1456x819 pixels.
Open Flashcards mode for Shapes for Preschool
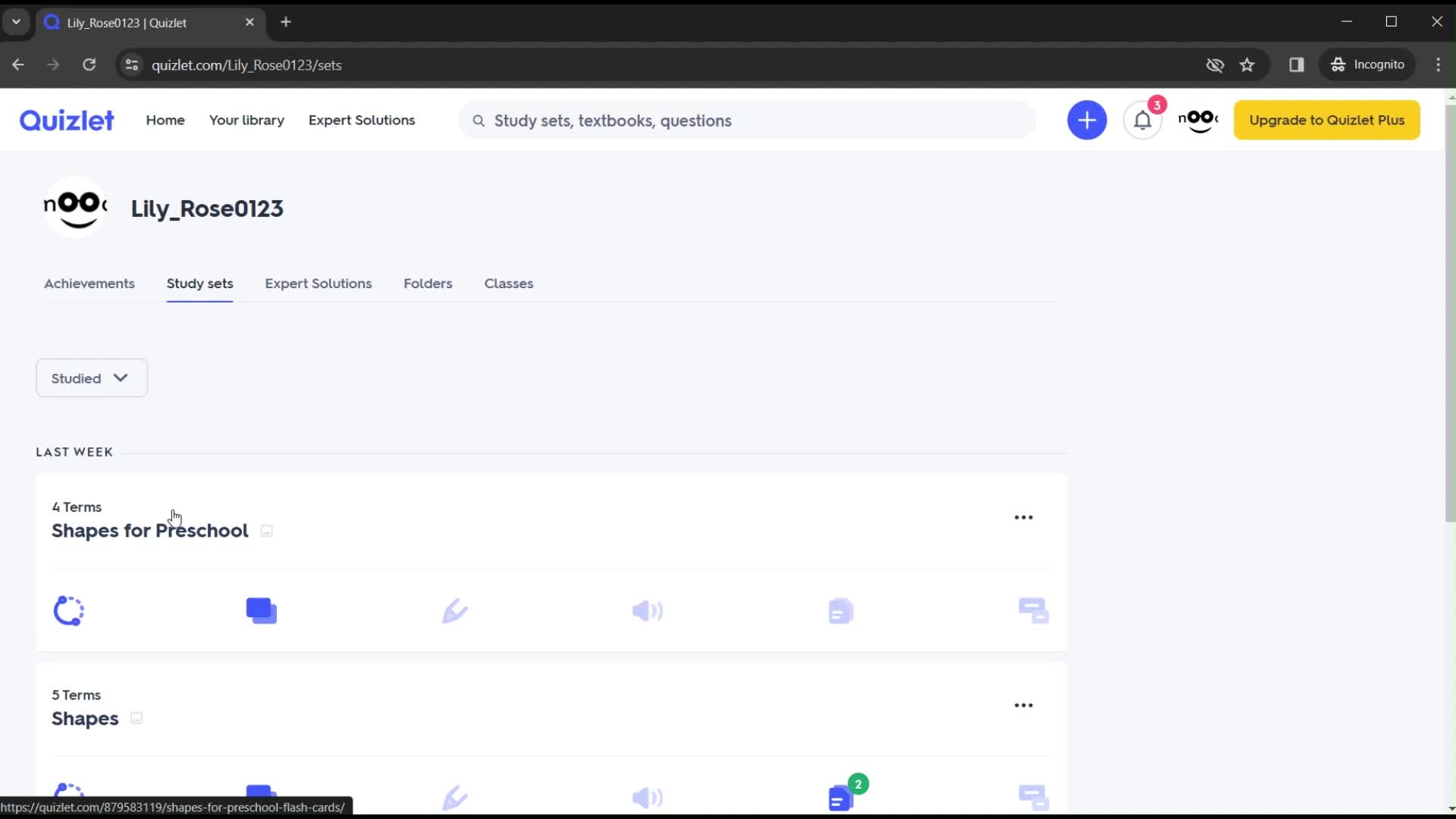(262, 610)
